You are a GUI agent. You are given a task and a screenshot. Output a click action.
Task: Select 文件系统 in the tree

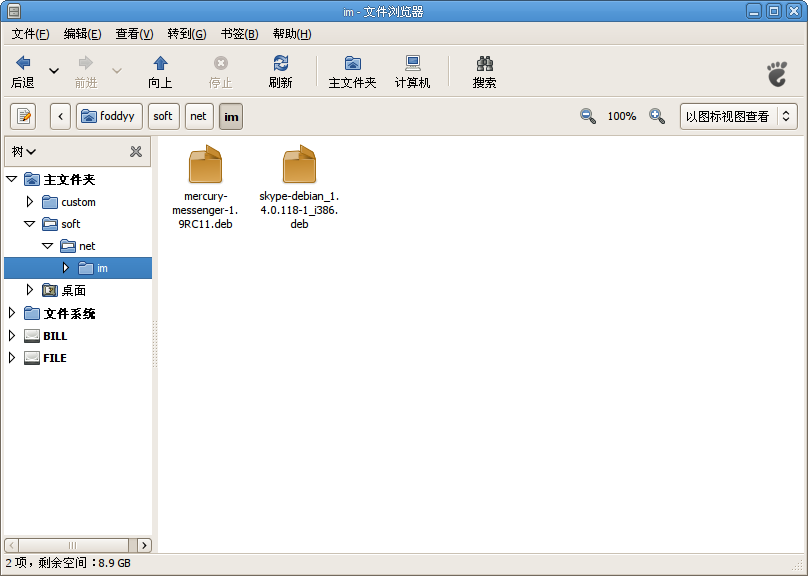point(60,313)
